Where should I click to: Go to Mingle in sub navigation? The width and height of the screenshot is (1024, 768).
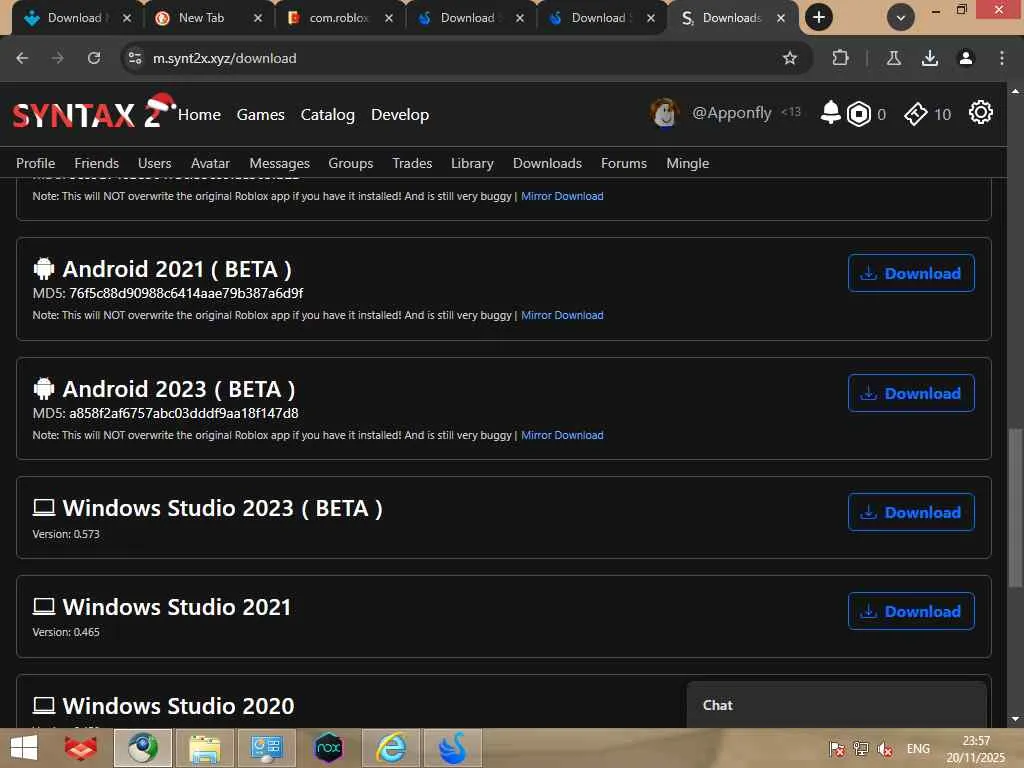tap(688, 163)
